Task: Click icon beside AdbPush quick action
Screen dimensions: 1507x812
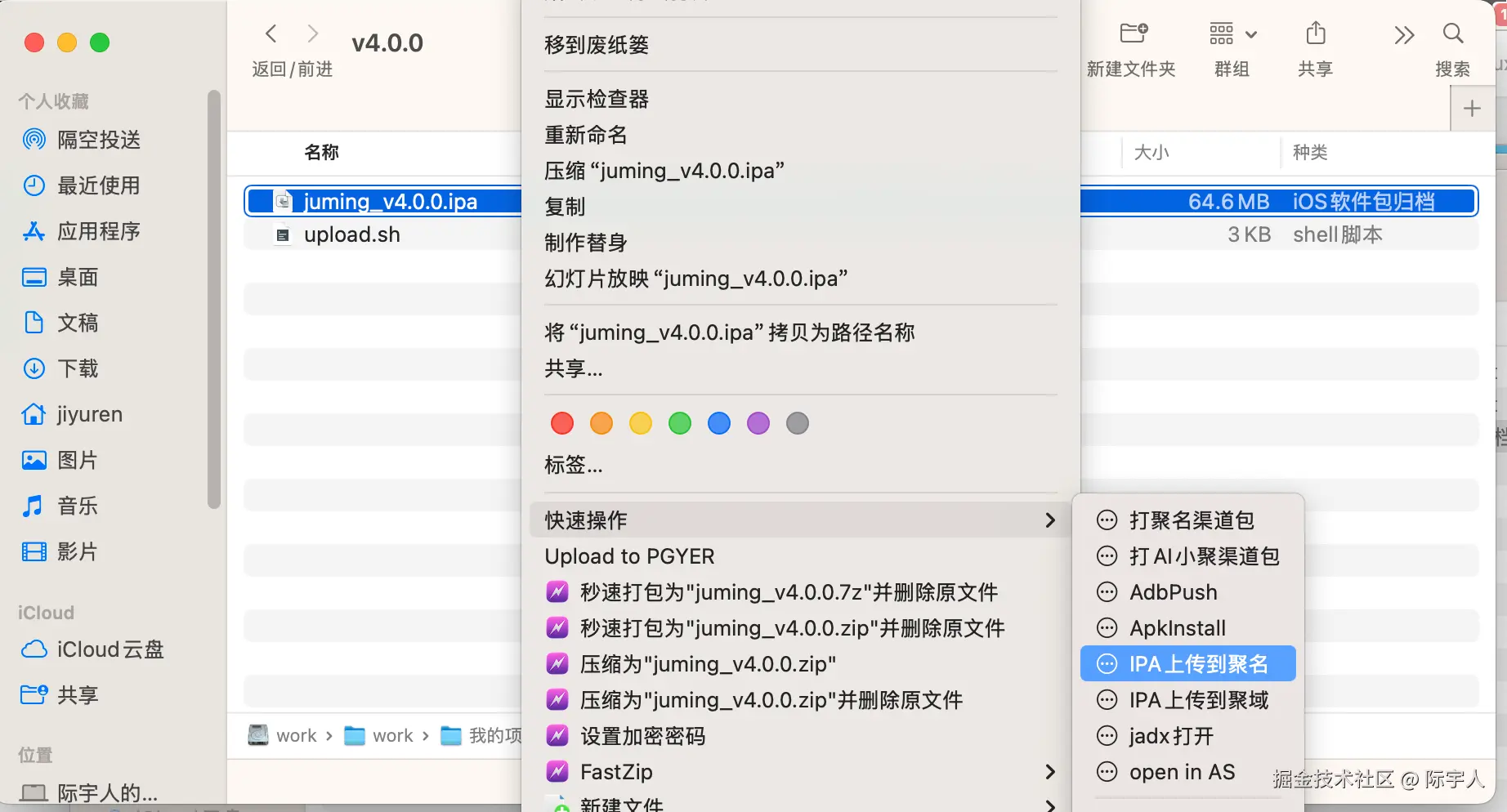Action: coord(1107,592)
